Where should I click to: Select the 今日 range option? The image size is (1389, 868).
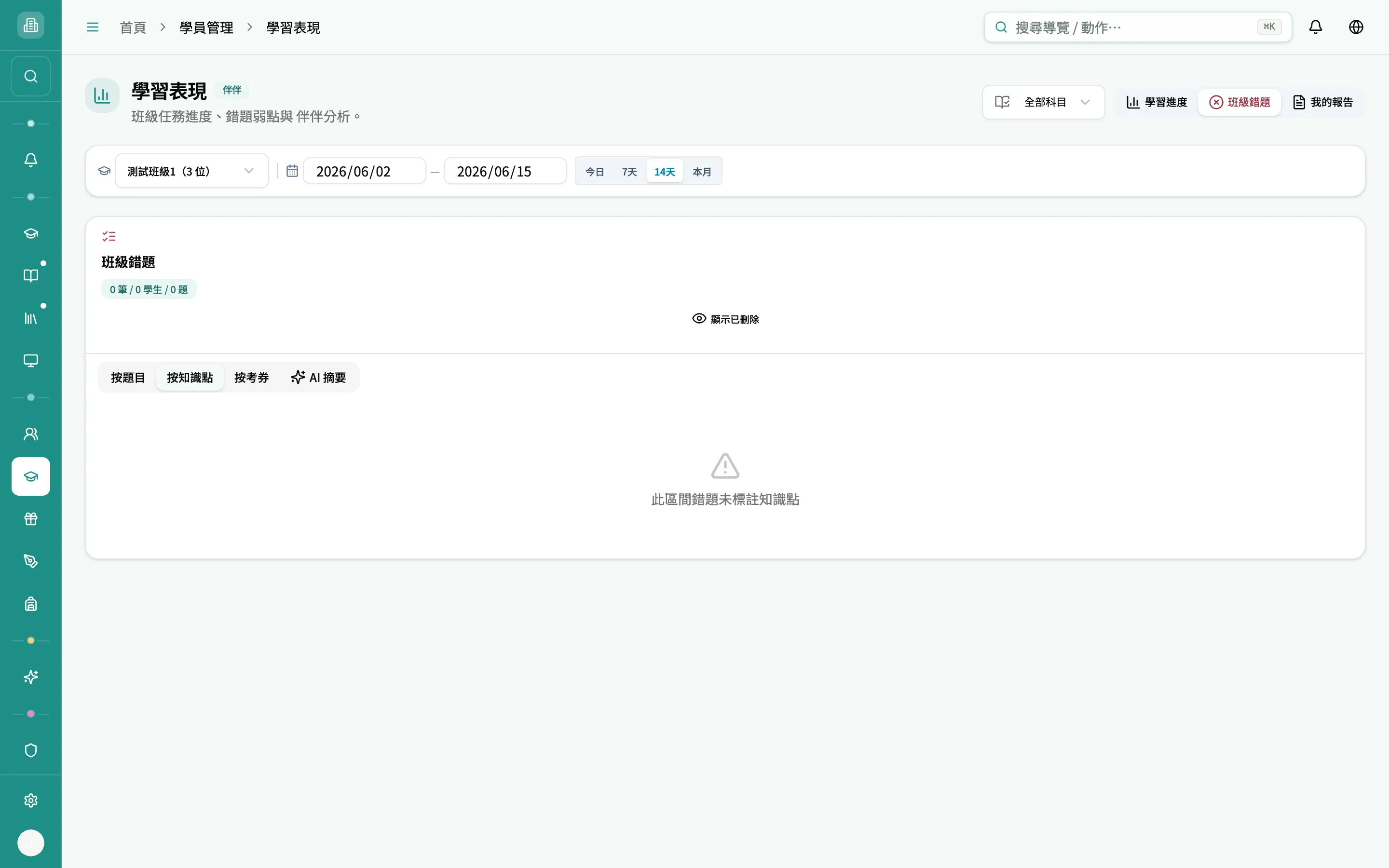[x=595, y=172]
